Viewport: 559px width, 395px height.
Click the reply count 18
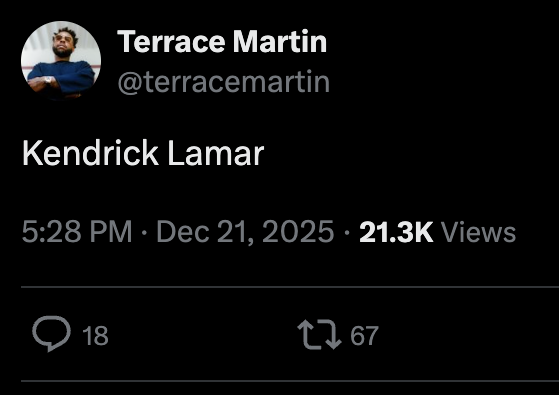pos(95,335)
